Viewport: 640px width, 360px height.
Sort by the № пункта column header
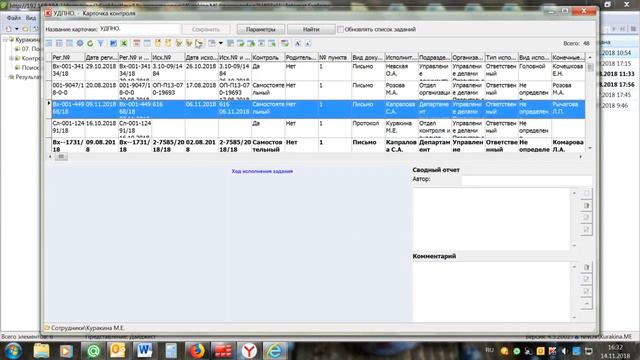tap(335, 58)
